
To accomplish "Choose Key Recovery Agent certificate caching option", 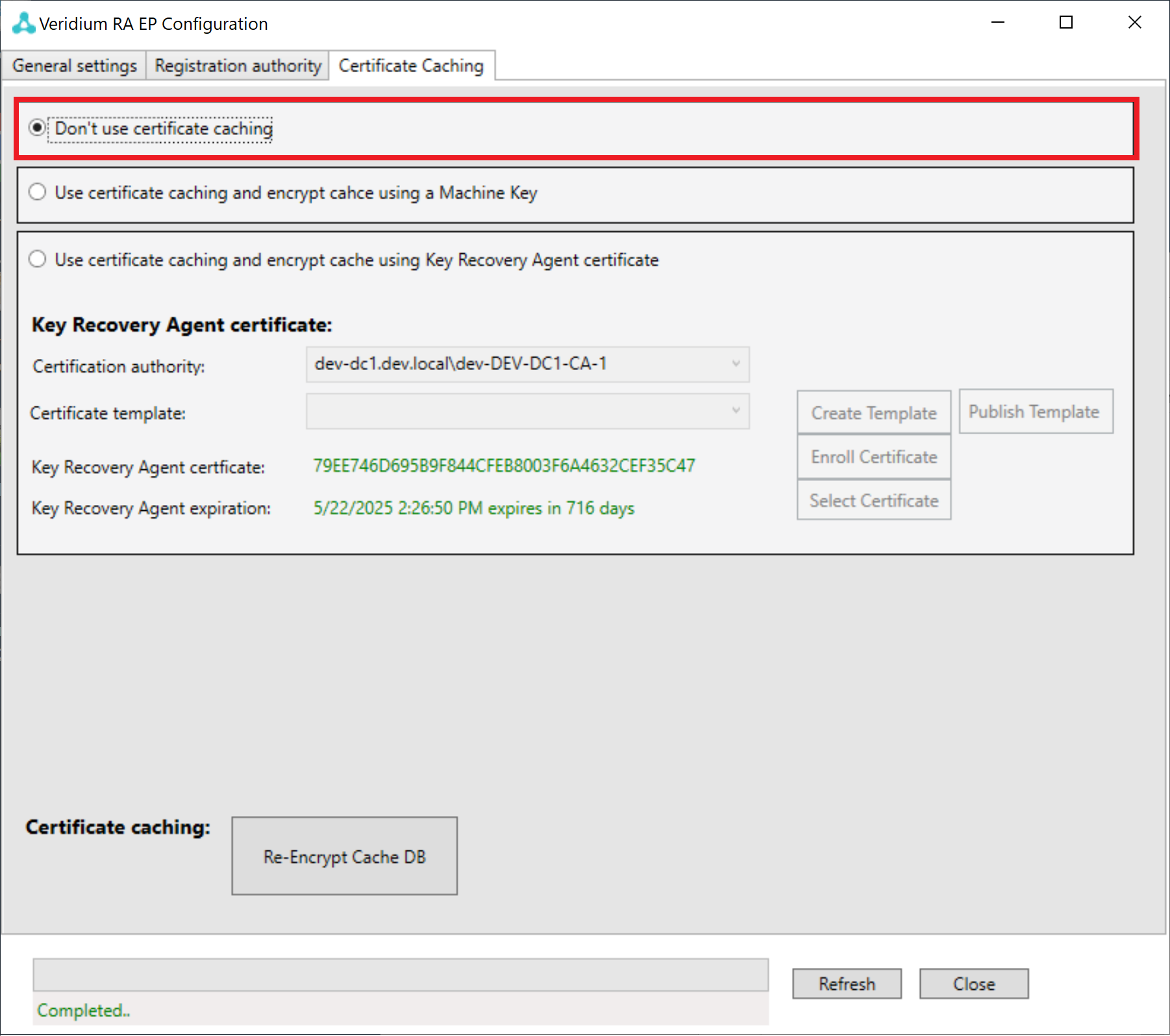I will click(x=38, y=259).
